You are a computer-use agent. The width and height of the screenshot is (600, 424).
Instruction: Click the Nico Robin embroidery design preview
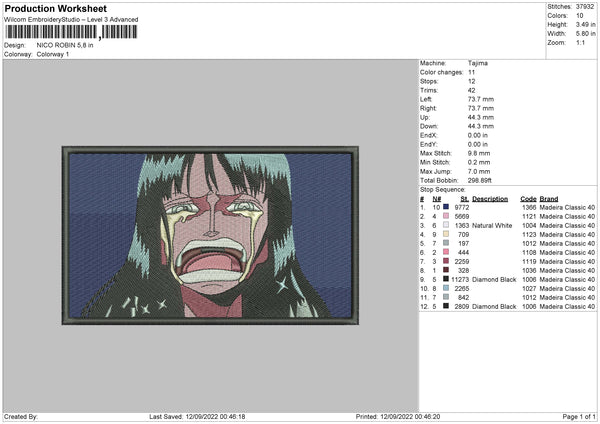coord(210,235)
